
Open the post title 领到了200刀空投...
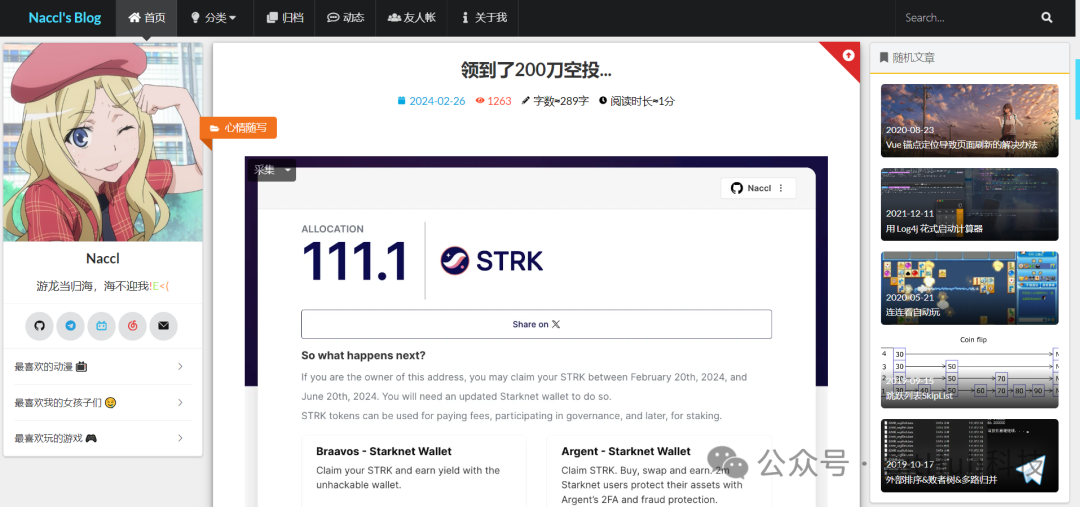pos(536,70)
